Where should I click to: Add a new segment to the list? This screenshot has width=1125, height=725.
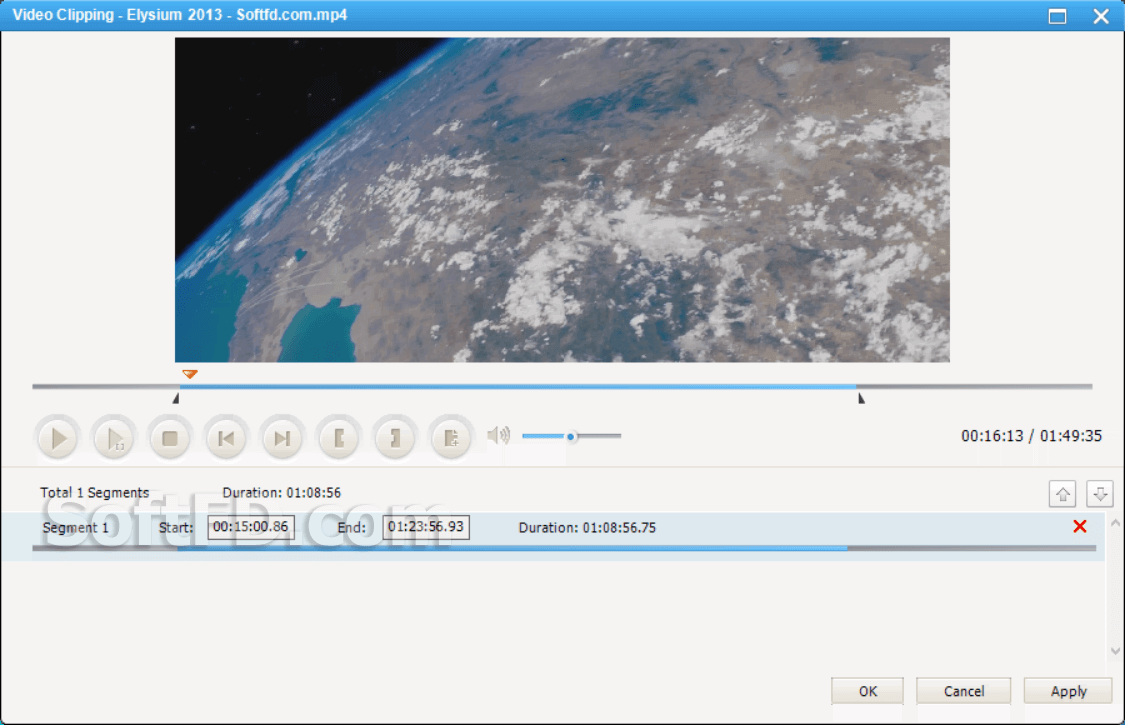[451, 438]
